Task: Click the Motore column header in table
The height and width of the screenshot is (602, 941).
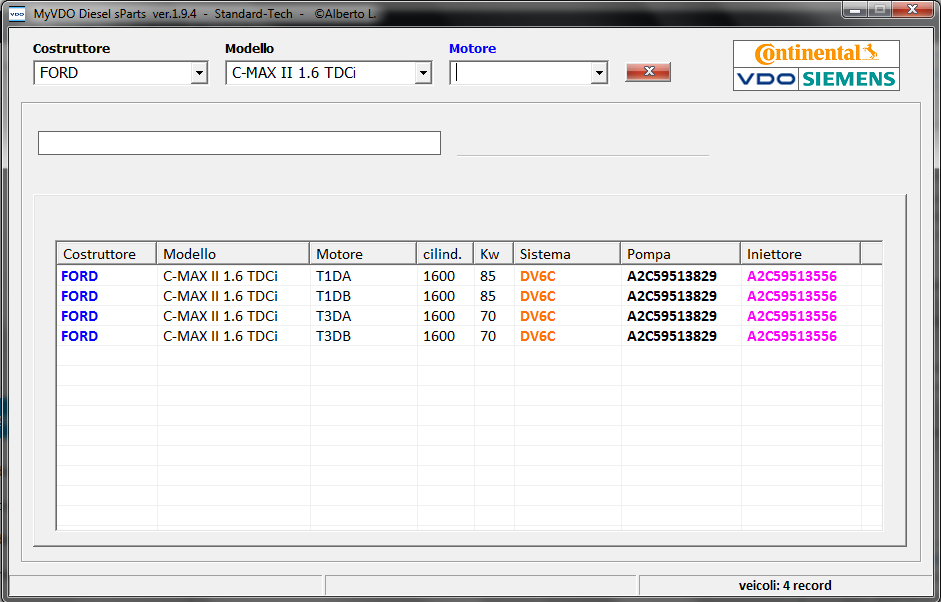Action: click(363, 254)
